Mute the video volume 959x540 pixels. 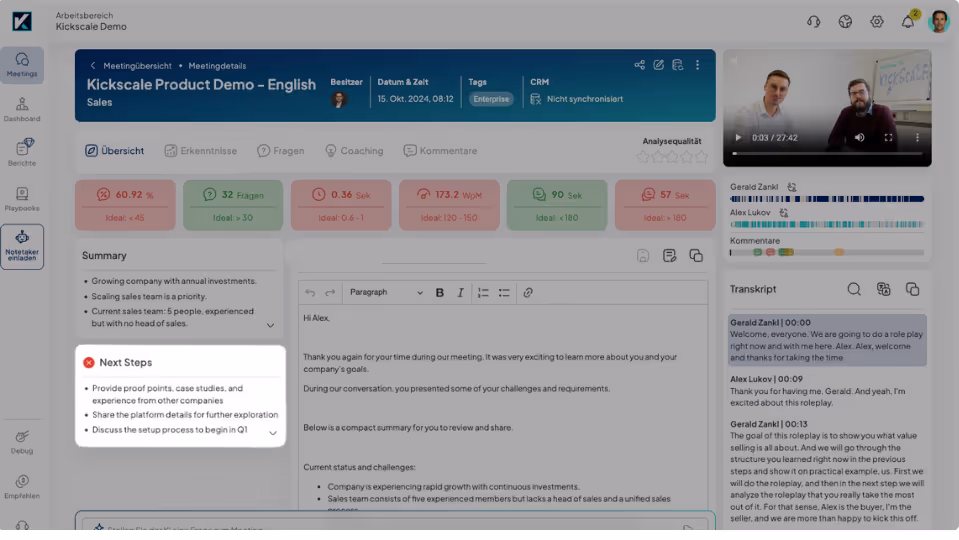pyautogui.click(x=859, y=138)
